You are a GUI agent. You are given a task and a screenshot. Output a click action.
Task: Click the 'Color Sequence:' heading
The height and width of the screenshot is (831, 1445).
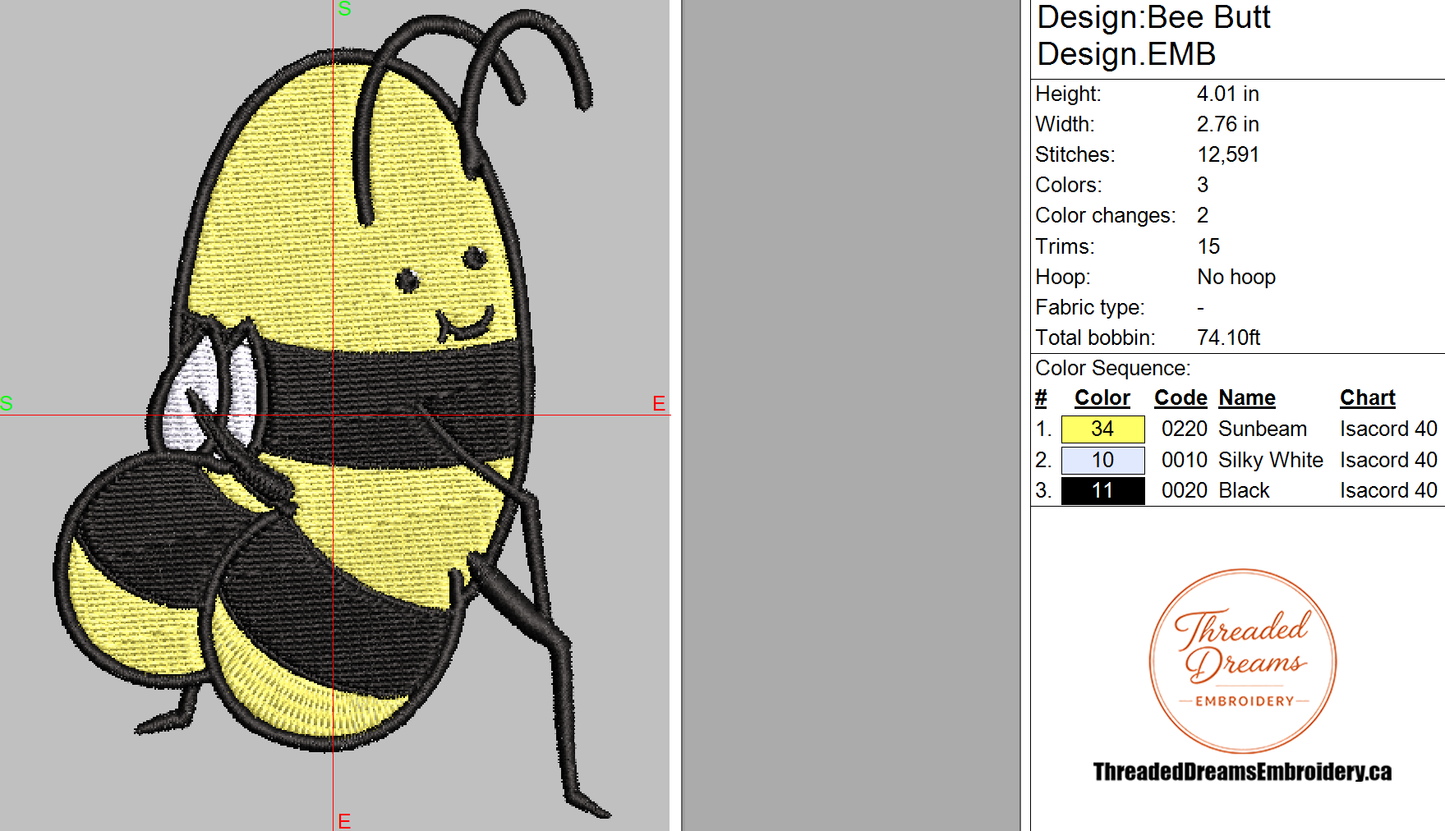click(x=1113, y=368)
